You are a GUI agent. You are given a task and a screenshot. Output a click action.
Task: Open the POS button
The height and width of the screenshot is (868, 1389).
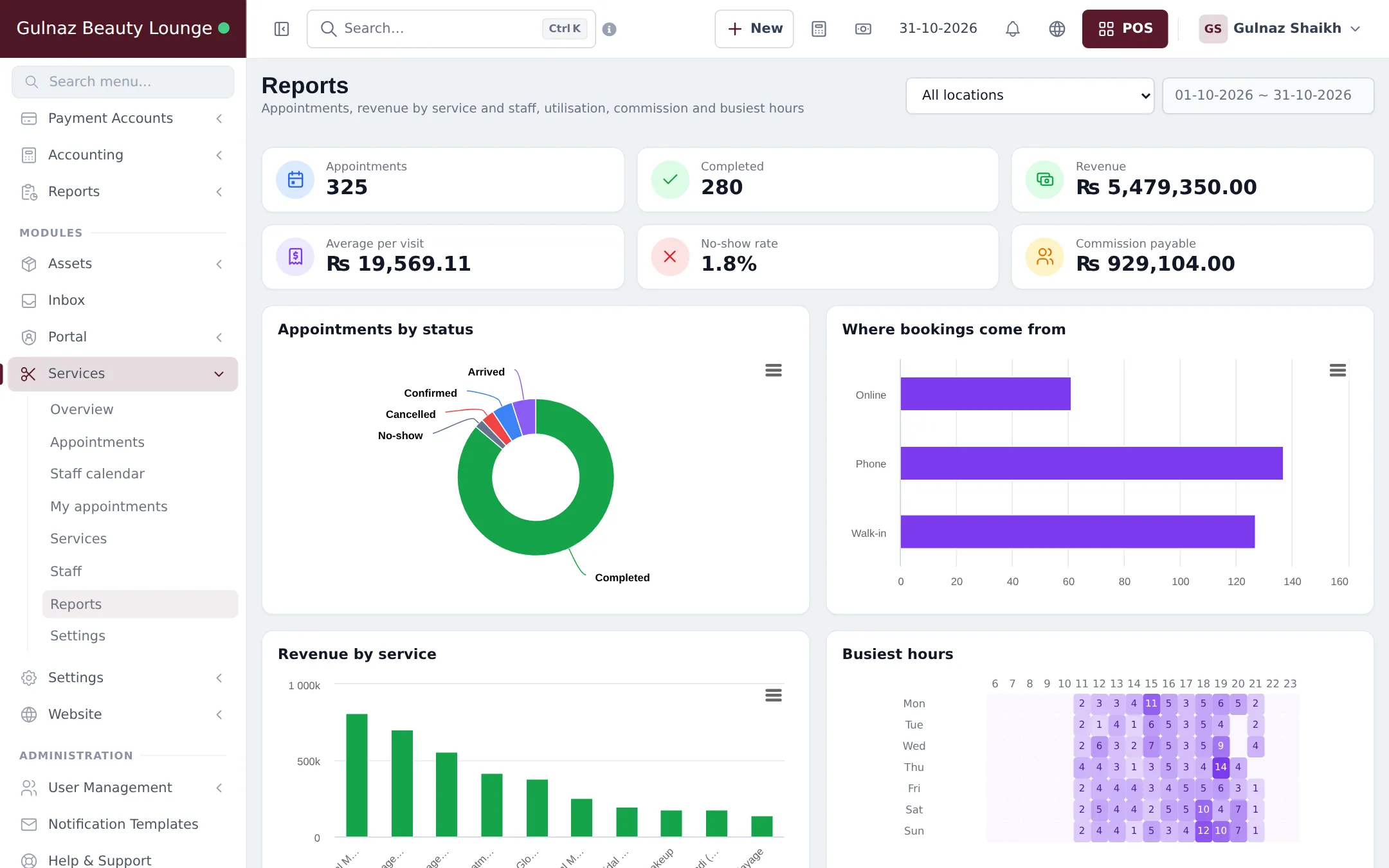[1125, 29]
